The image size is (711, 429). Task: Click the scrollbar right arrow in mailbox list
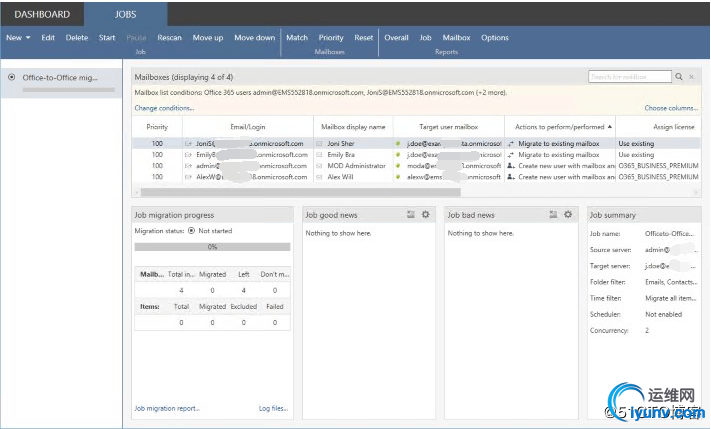pos(696,192)
